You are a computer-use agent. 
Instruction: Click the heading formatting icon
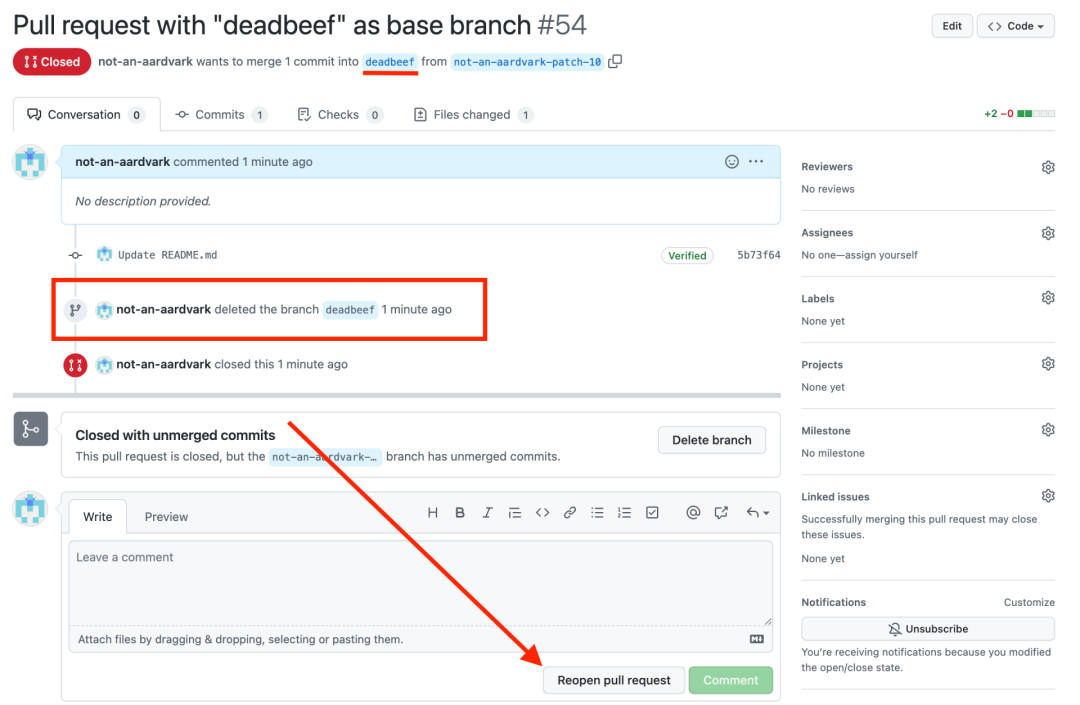(433, 513)
